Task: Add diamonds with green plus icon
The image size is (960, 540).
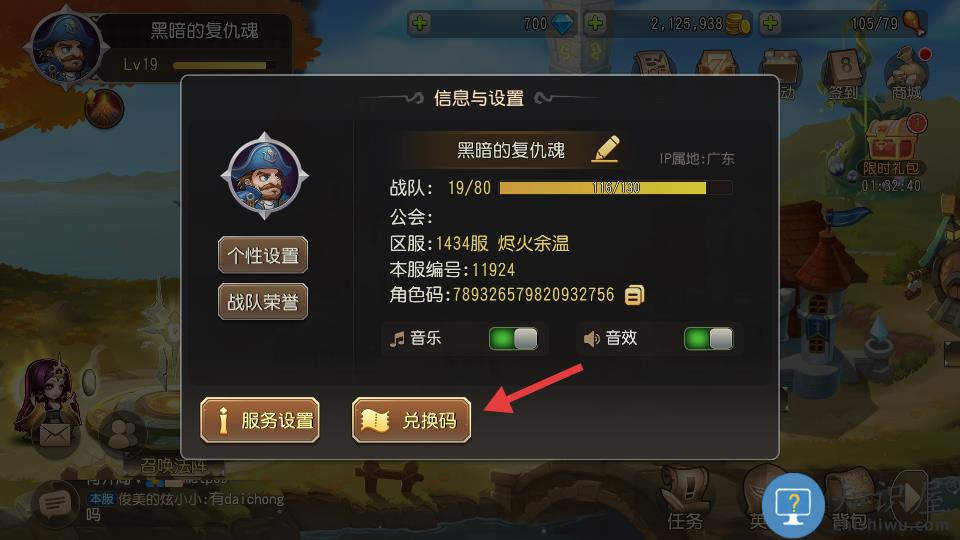Action: pyautogui.click(x=420, y=23)
